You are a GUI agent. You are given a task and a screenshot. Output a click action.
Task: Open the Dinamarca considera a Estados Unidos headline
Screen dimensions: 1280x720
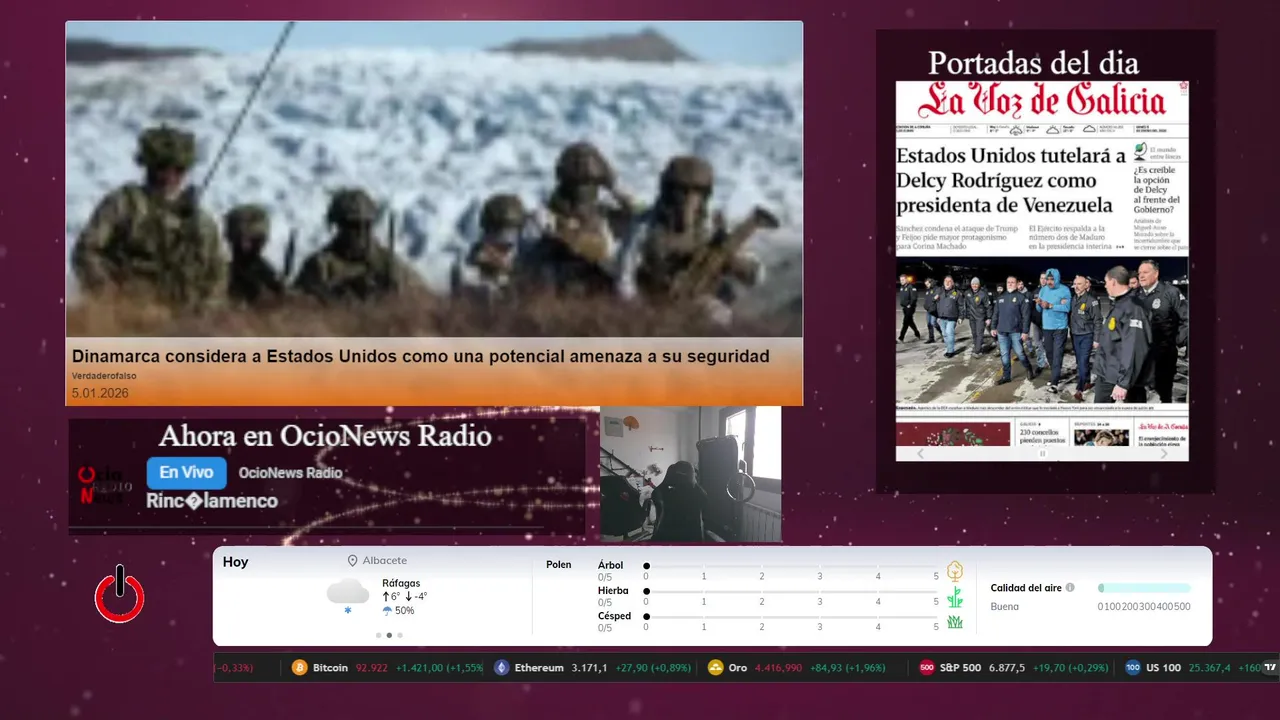(x=421, y=356)
